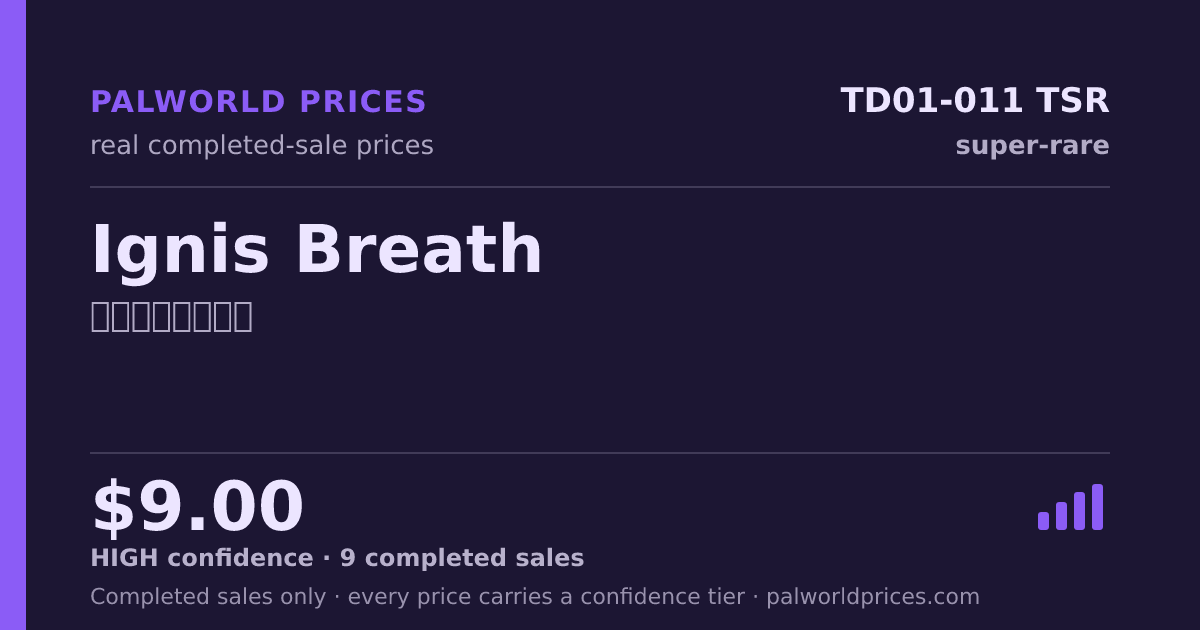Select the second bar of signal icon

pos(1061,516)
